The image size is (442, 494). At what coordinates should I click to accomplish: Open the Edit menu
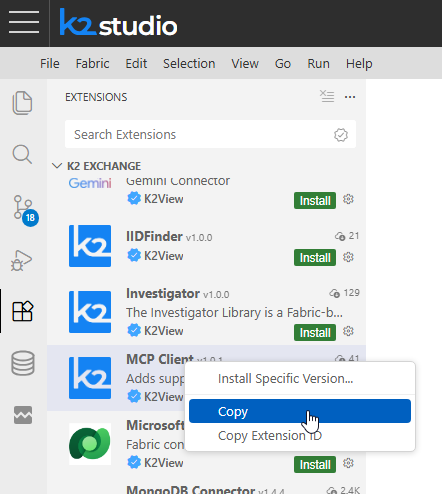click(136, 63)
